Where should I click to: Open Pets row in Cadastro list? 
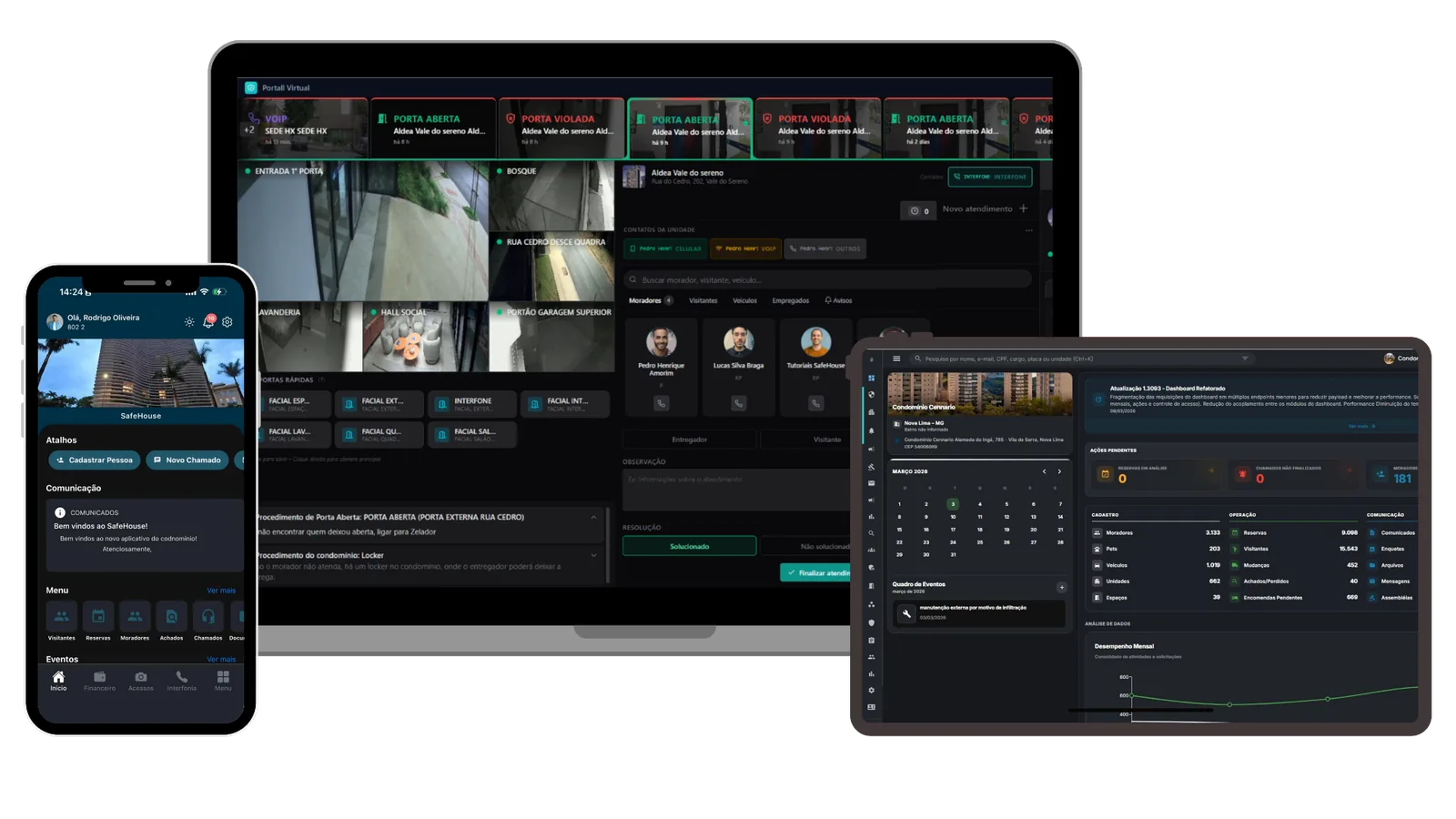[1156, 549]
